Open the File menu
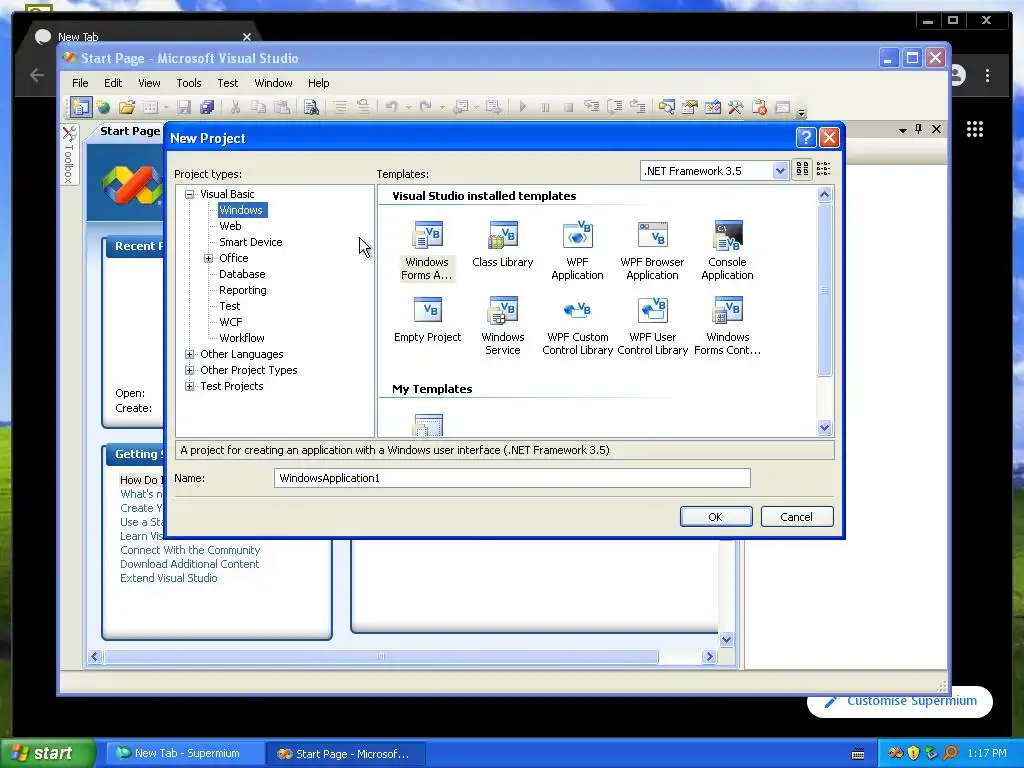1024x768 pixels. pyautogui.click(x=80, y=83)
